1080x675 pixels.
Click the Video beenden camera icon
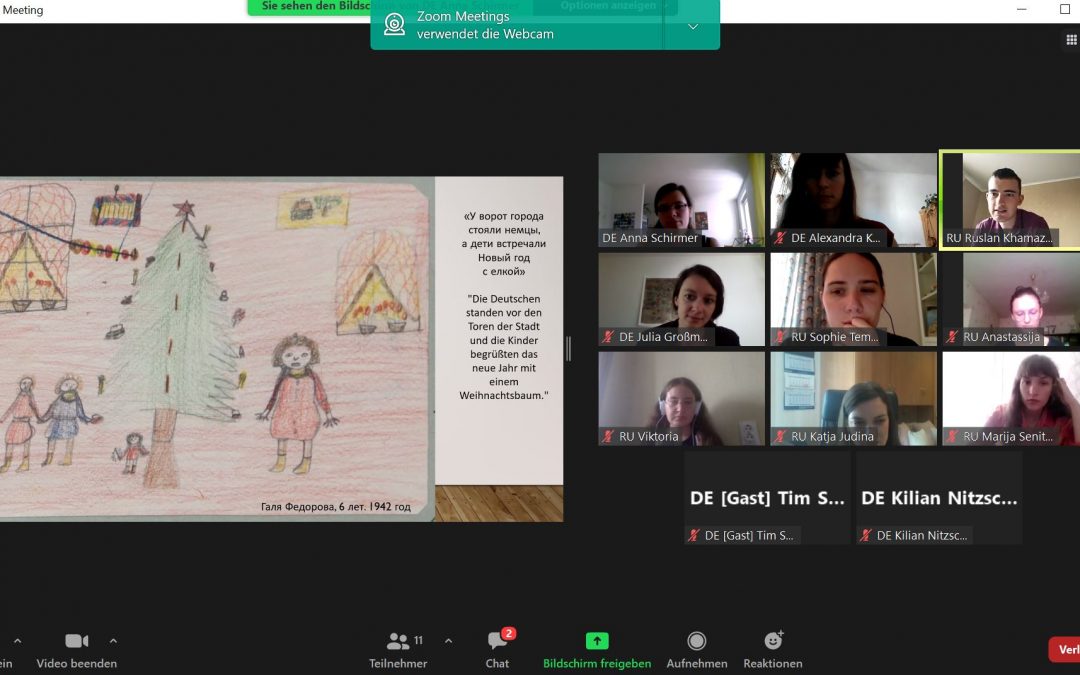76,641
